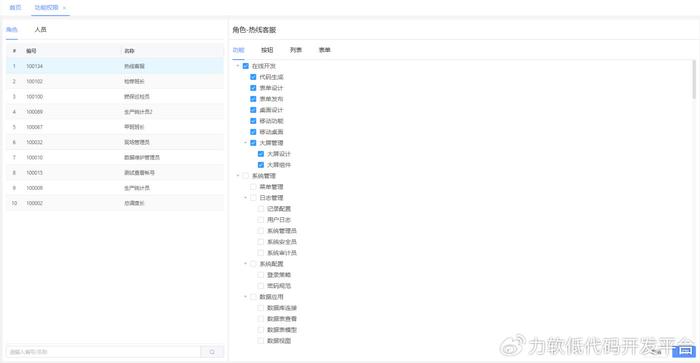Check the 登录策略 checkbox
This screenshot has width=700, height=363.
click(x=261, y=275)
